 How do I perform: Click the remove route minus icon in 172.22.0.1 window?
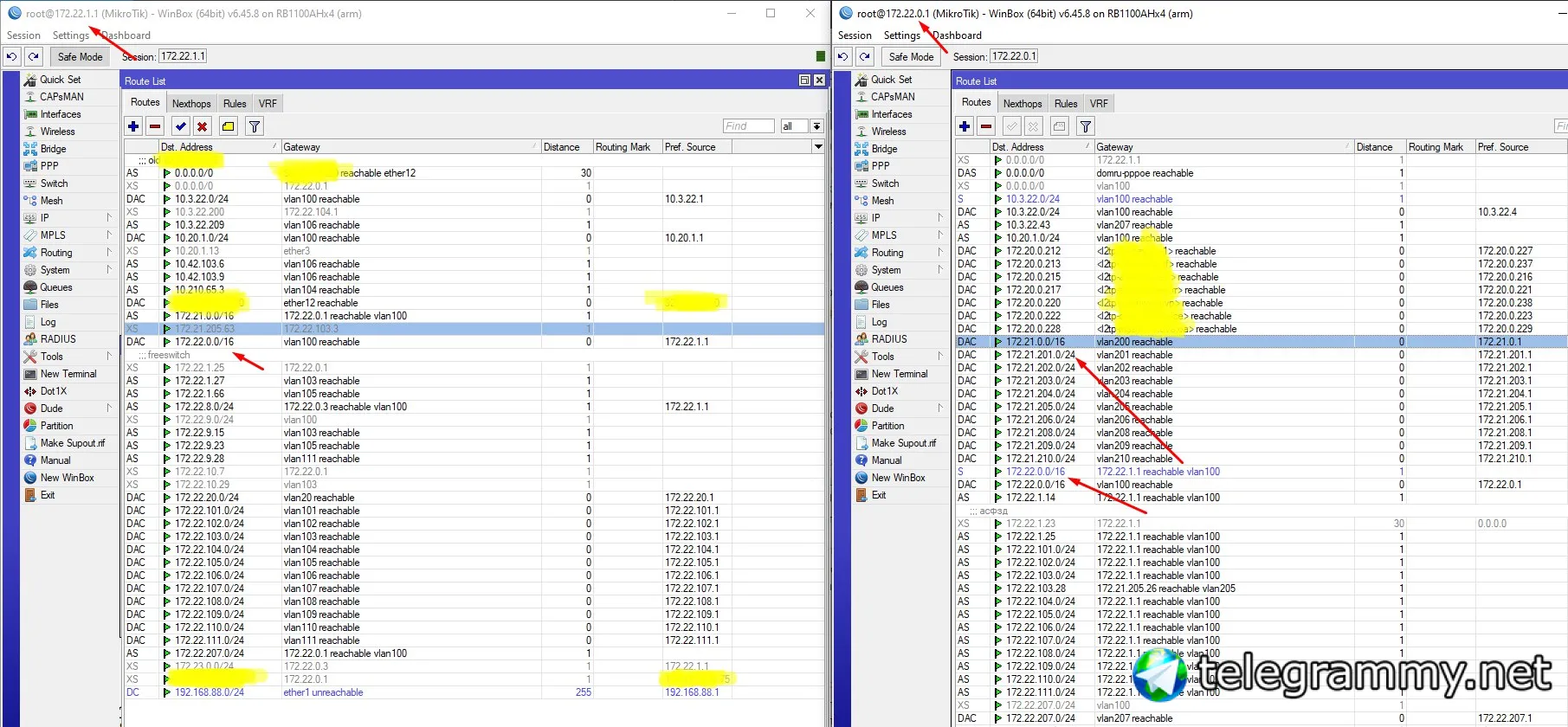pos(986,126)
